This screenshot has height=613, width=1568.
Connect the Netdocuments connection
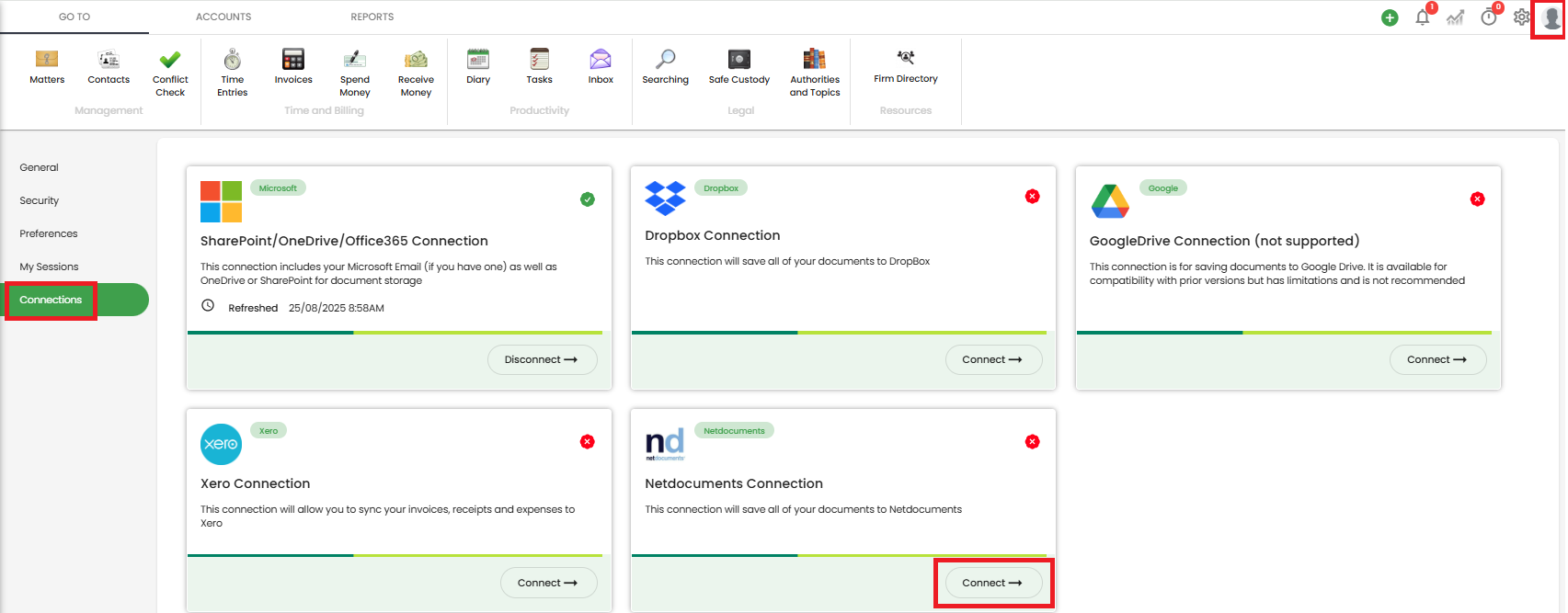993,583
